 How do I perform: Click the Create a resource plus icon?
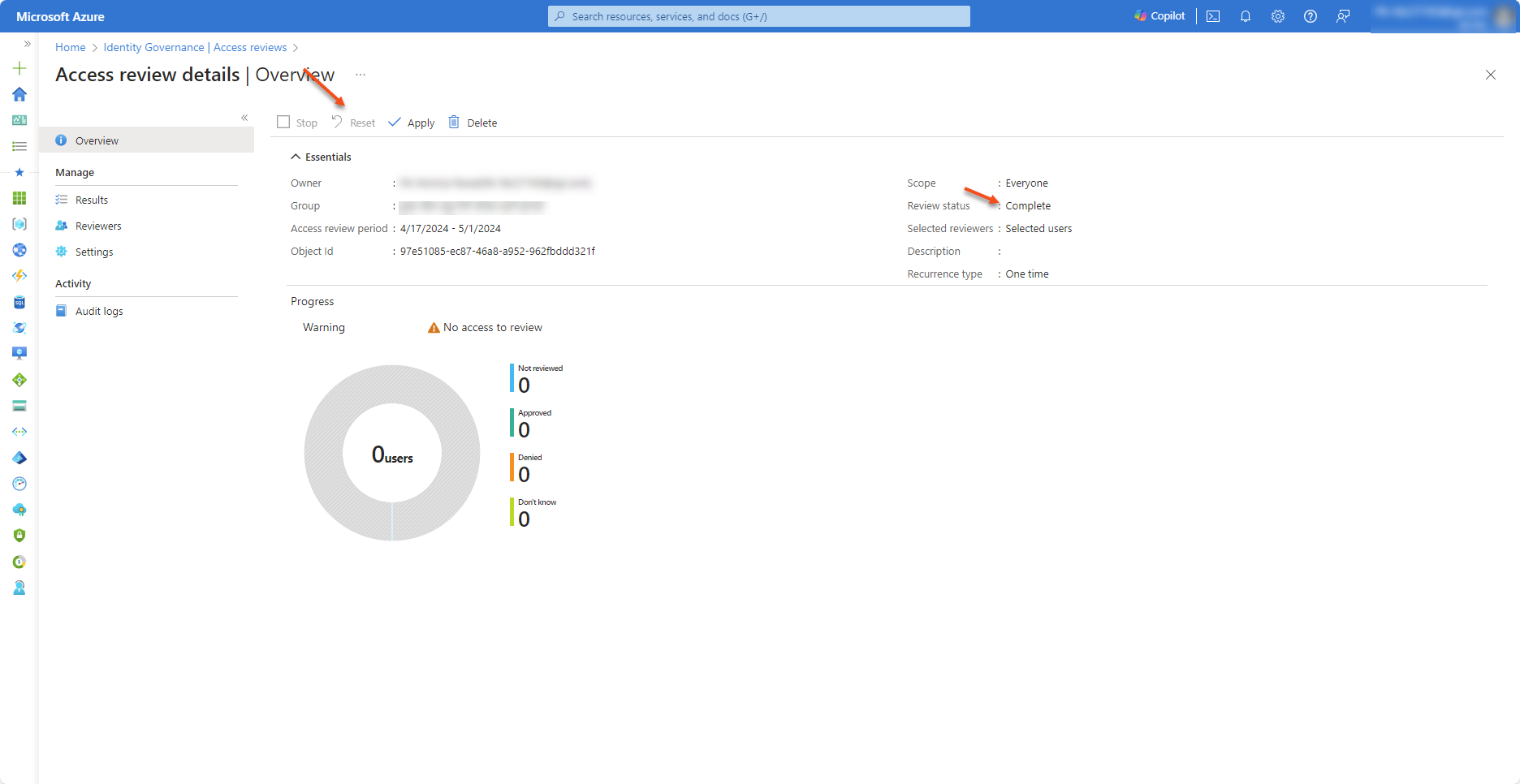point(19,68)
